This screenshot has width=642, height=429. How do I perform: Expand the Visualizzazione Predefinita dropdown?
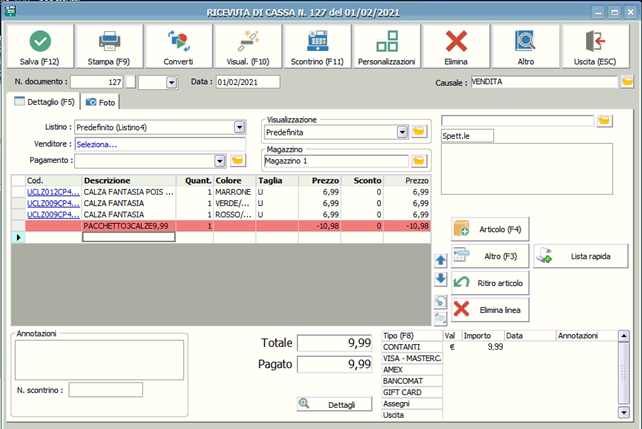point(402,132)
